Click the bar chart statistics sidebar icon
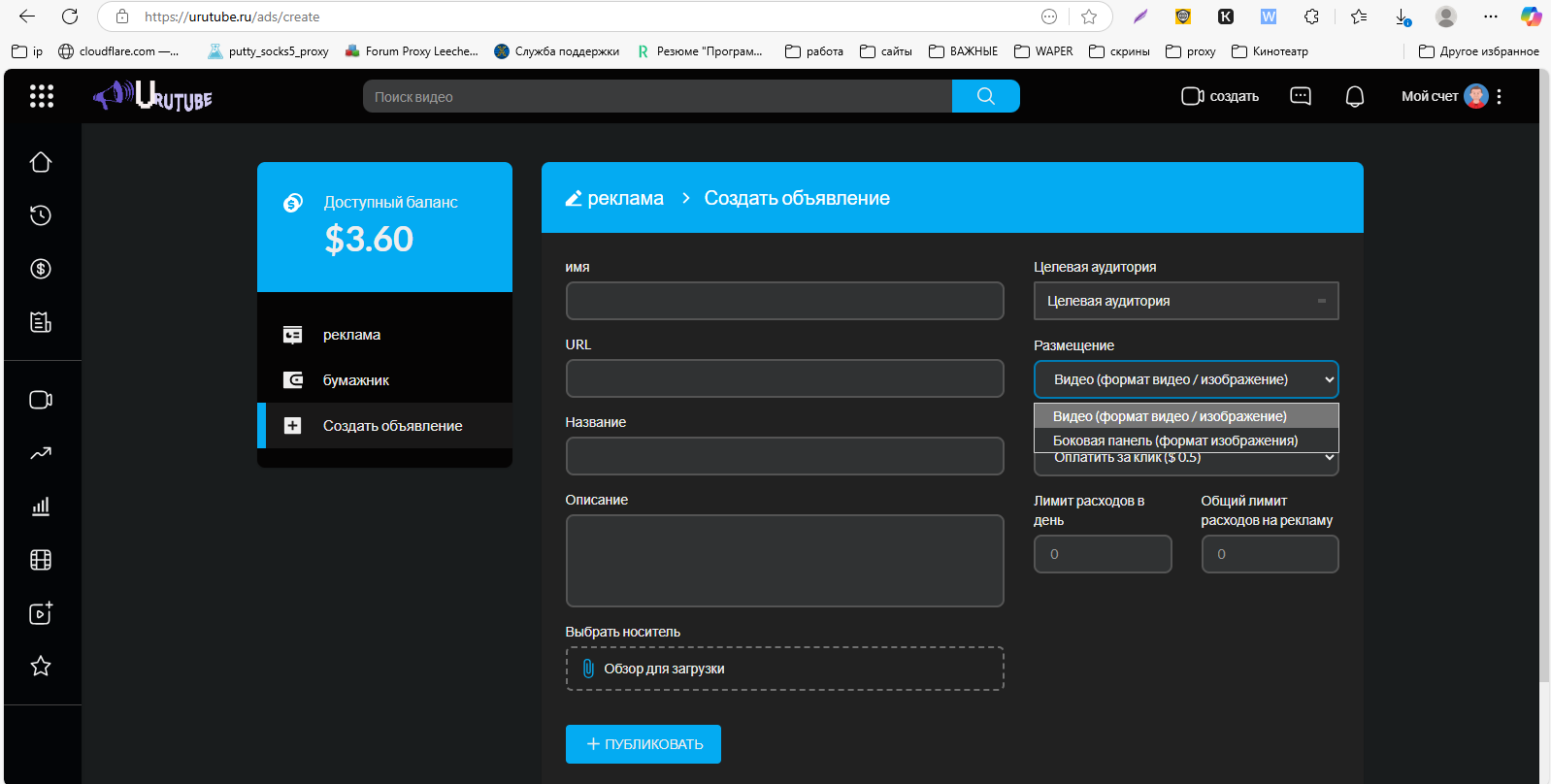Image resolution: width=1551 pixels, height=784 pixels. (41, 506)
